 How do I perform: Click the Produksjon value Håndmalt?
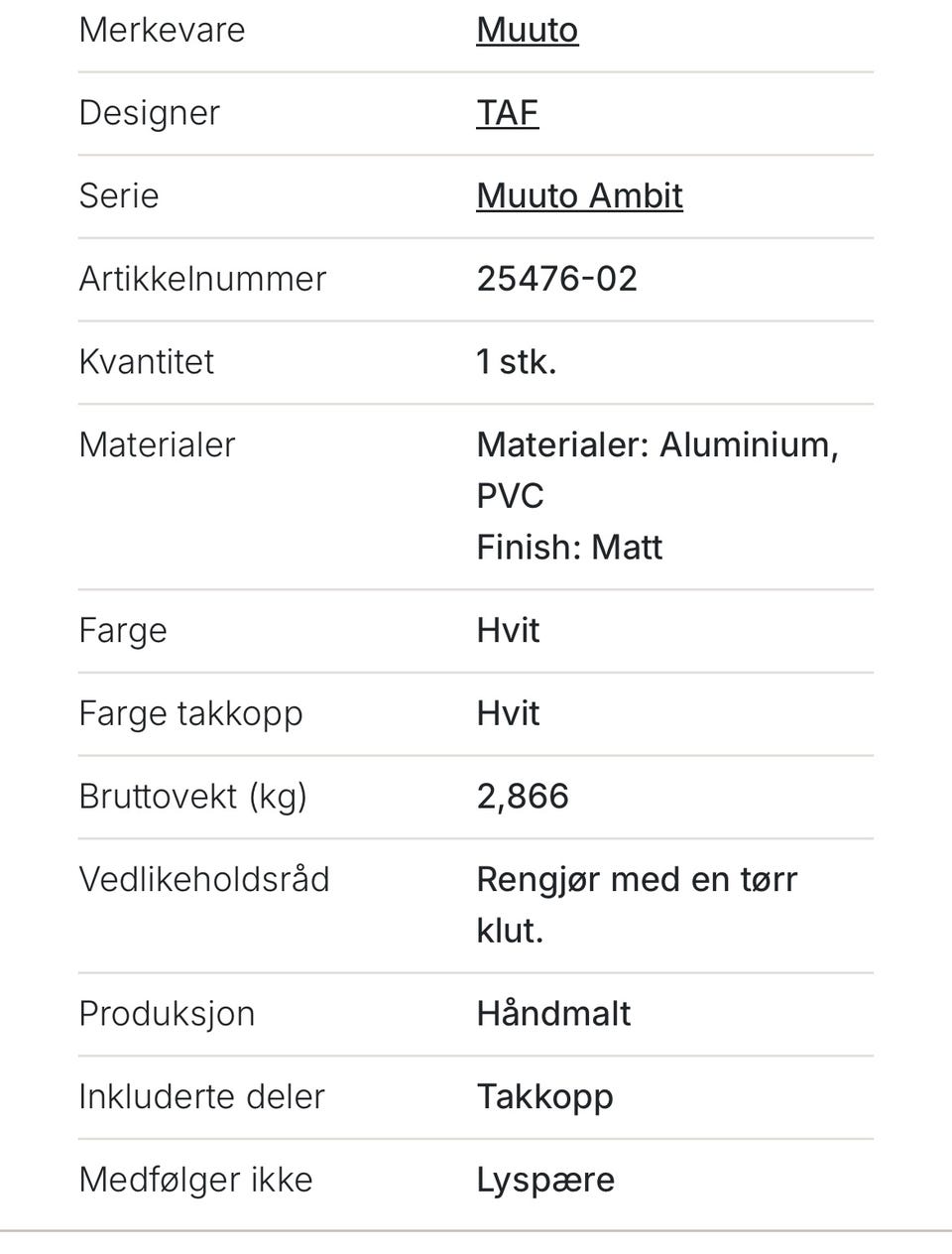point(553,1014)
